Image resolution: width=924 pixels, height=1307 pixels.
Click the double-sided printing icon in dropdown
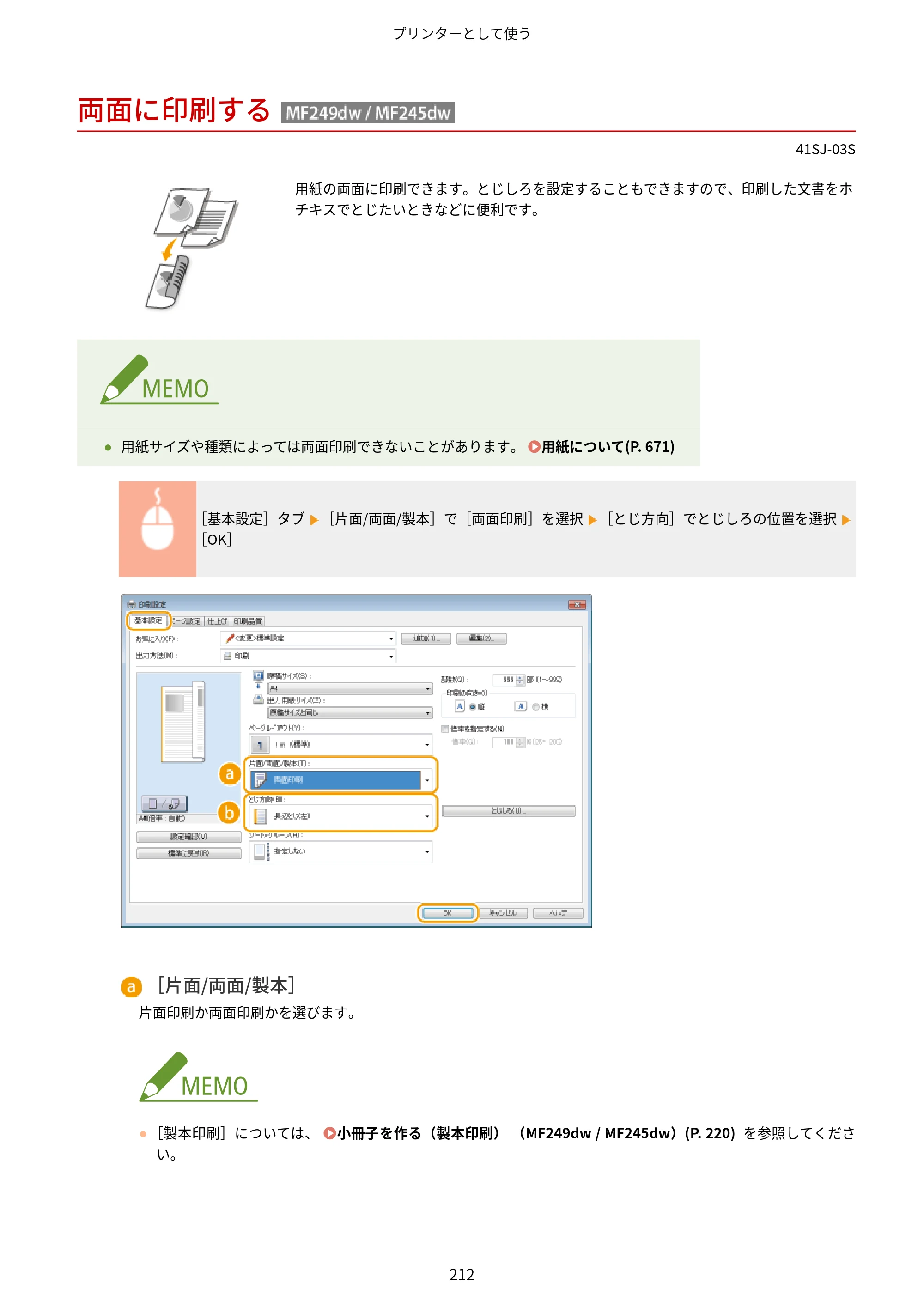click(260, 779)
